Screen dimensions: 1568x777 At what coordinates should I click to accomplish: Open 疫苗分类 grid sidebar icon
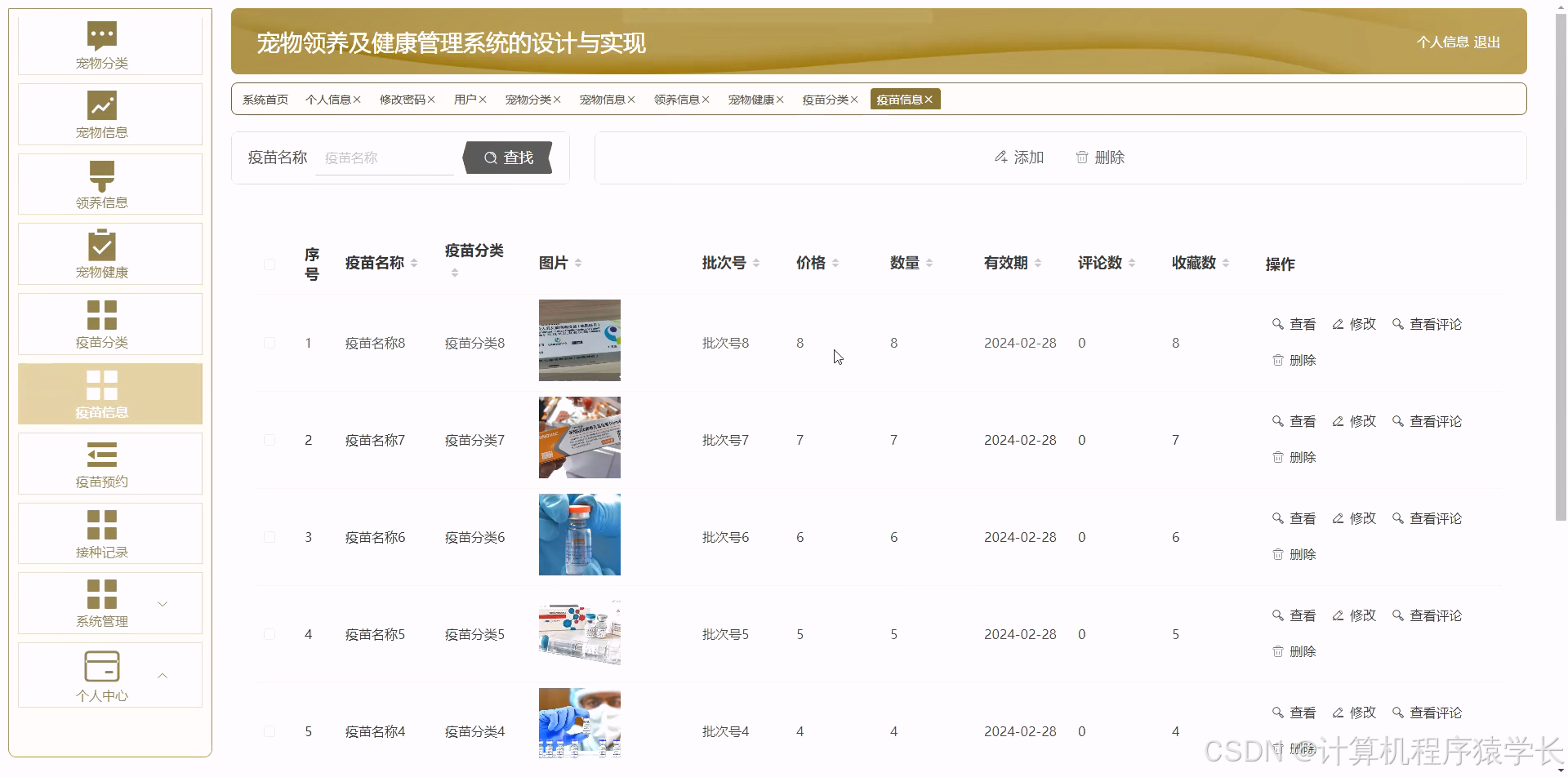click(x=102, y=315)
